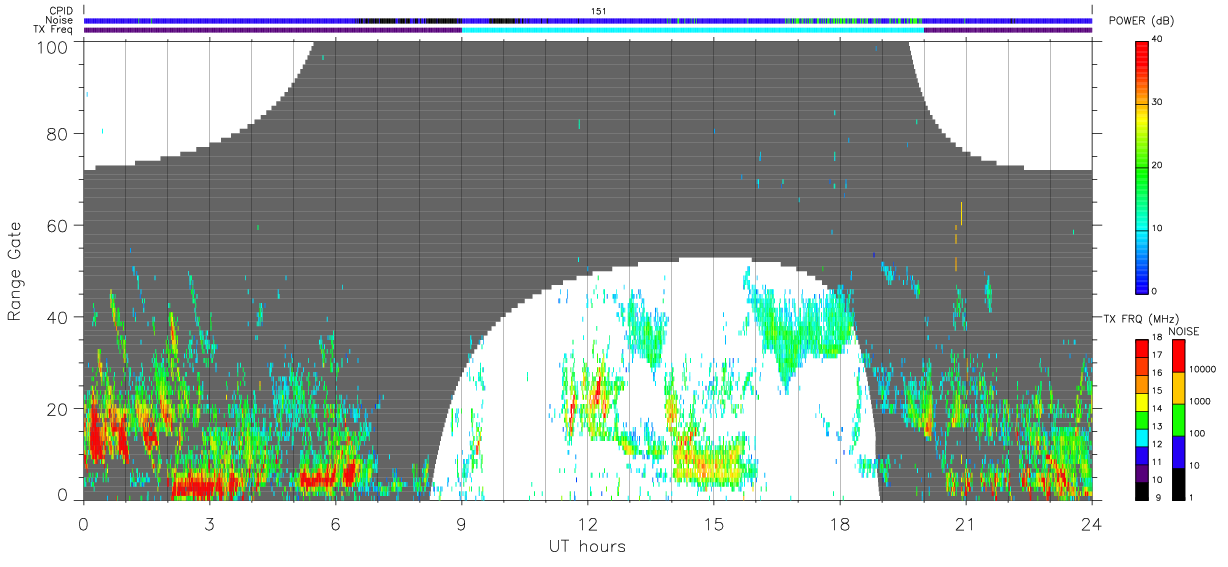Click the 15 tick on UT hours axis
This screenshot has width=1228, height=567.
[713, 524]
